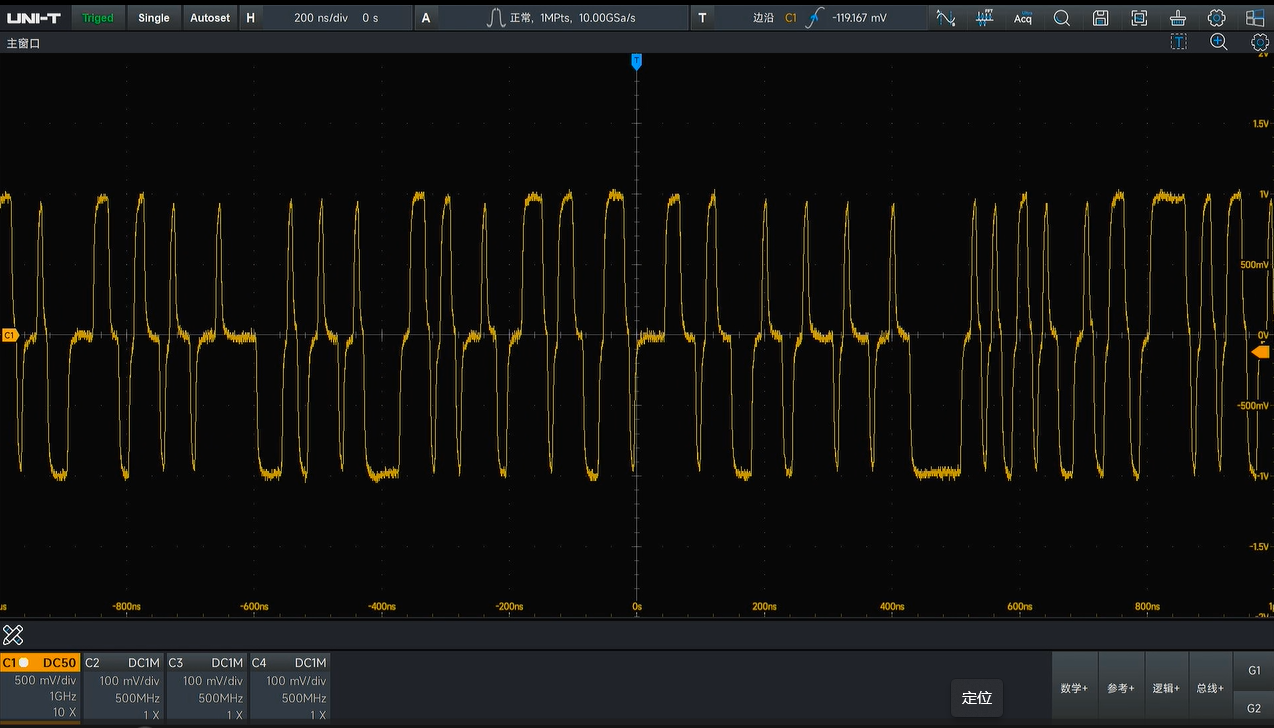
Task: Expand the 数学+ math menu
Action: 1074,688
